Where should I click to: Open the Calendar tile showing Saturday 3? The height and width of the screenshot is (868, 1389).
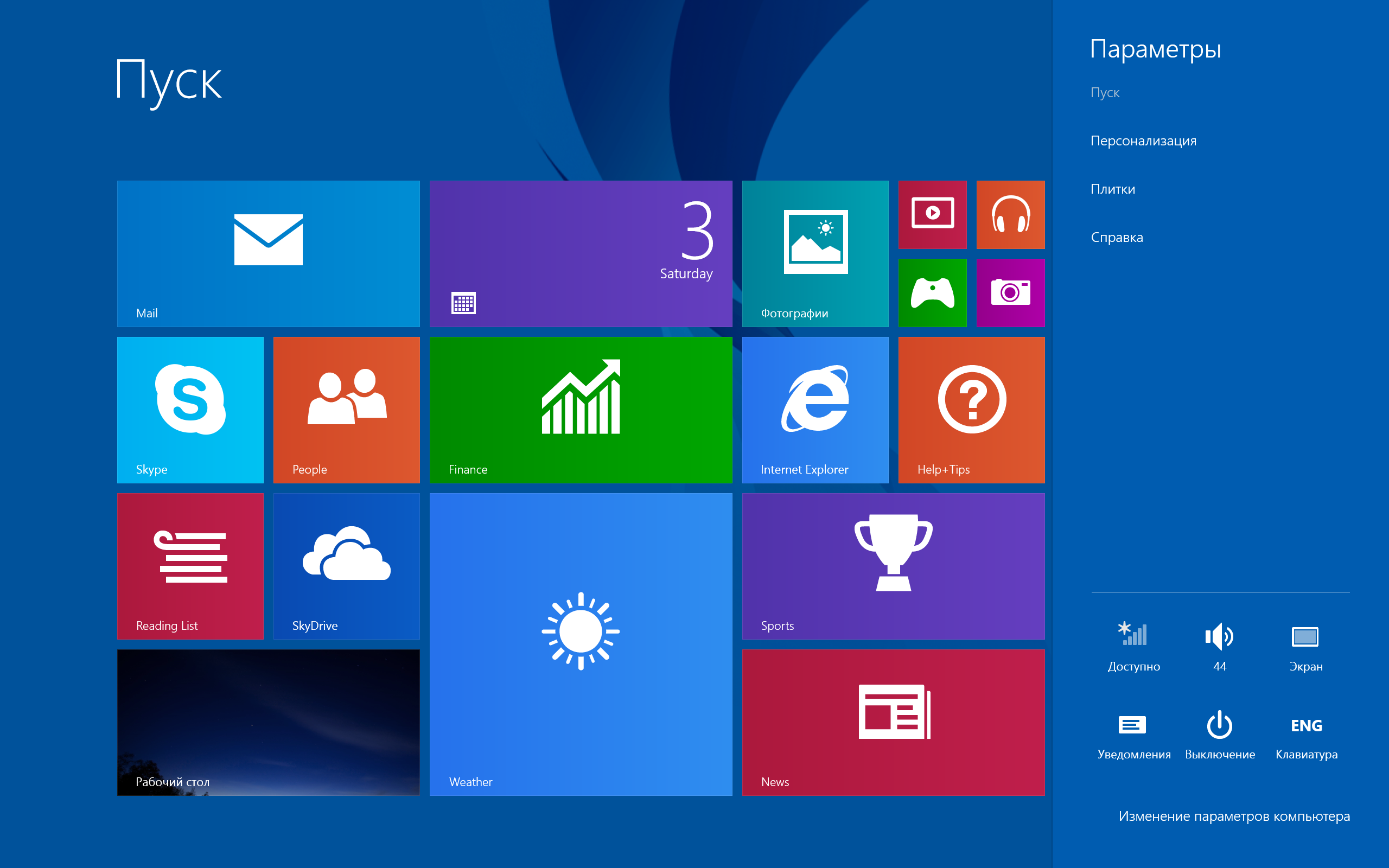(x=581, y=254)
